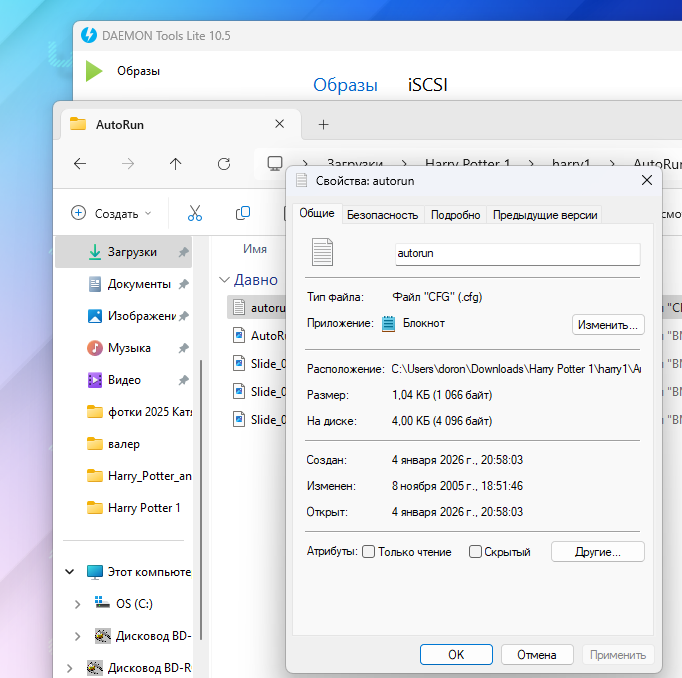Image resolution: width=682 pixels, height=678 pixels.
Task: Open a new Explorer tab with plus
Action: (x=323, y=125)
